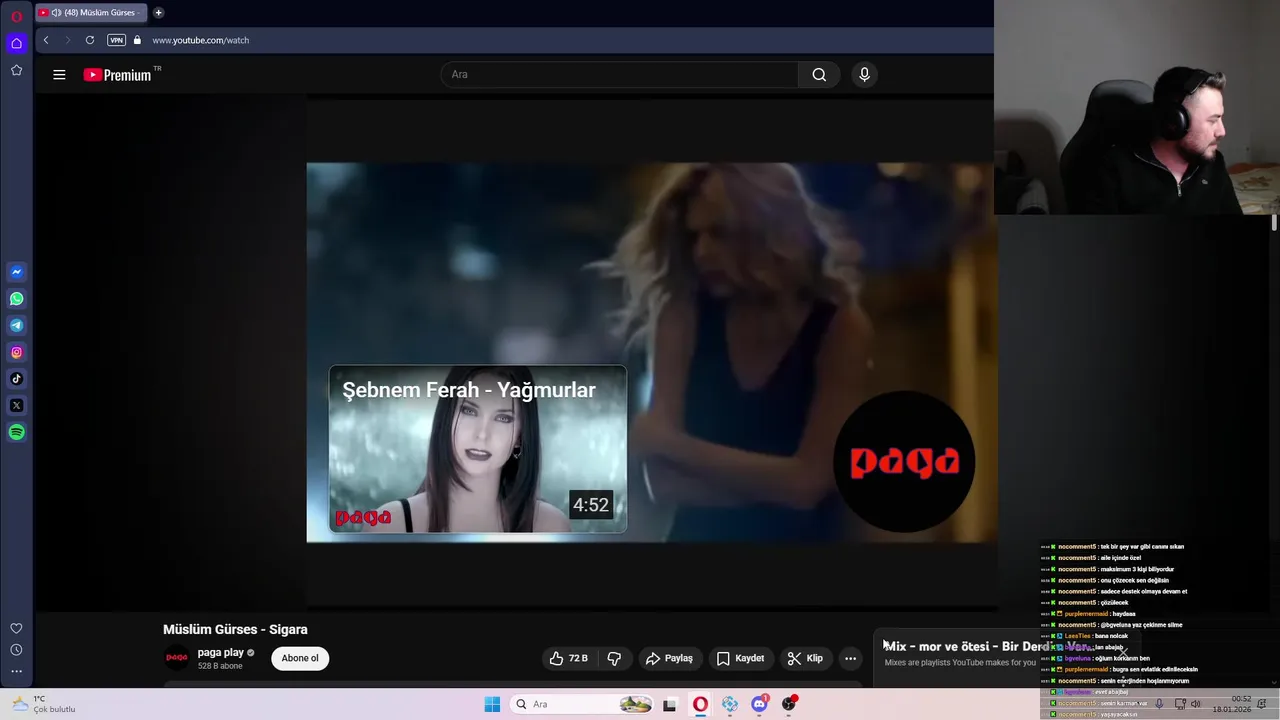Select the Müslüm Gürses browser tab
This screenshot has height=720, width=1280.
tap(90, 13)
